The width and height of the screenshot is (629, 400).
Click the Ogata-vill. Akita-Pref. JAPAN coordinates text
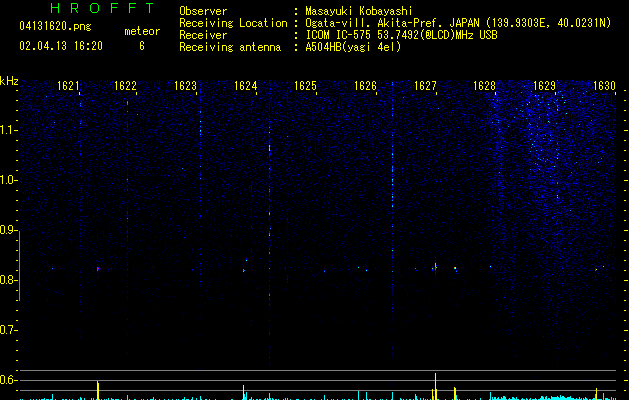(458, 23)
